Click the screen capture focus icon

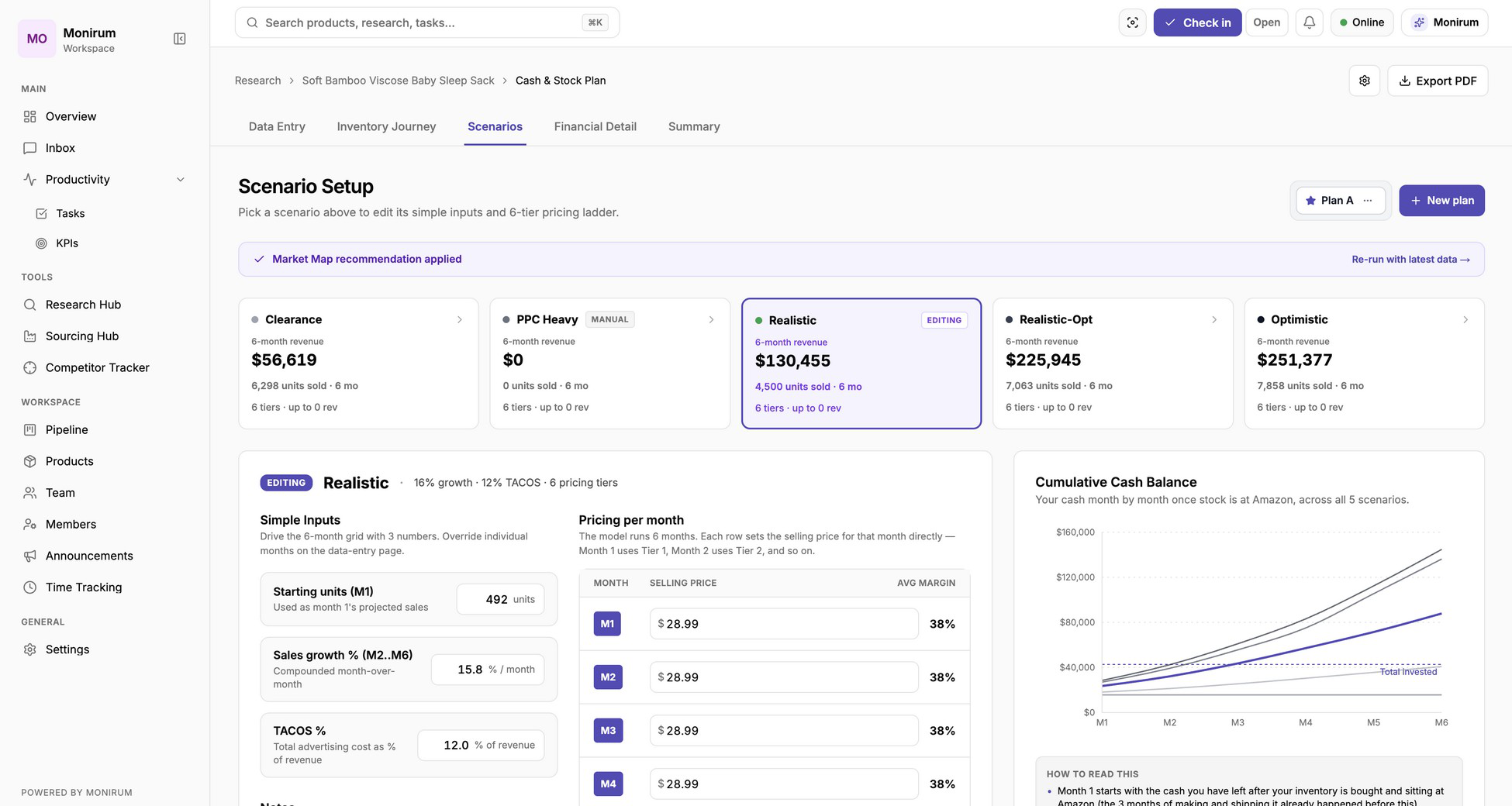pyautogui.click(x=1132, y=22)
